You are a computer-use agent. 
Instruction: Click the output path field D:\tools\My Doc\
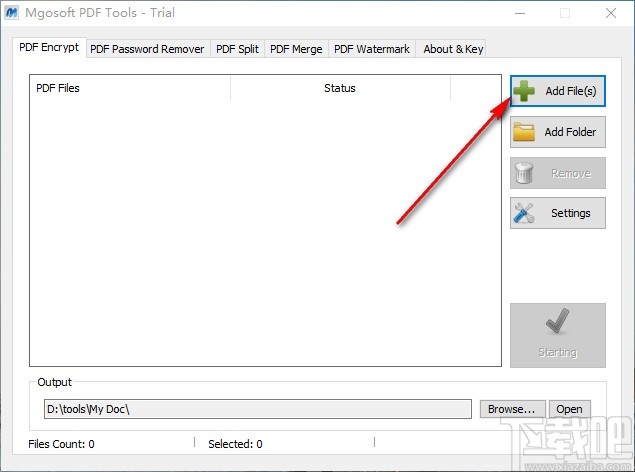[258, 409]
